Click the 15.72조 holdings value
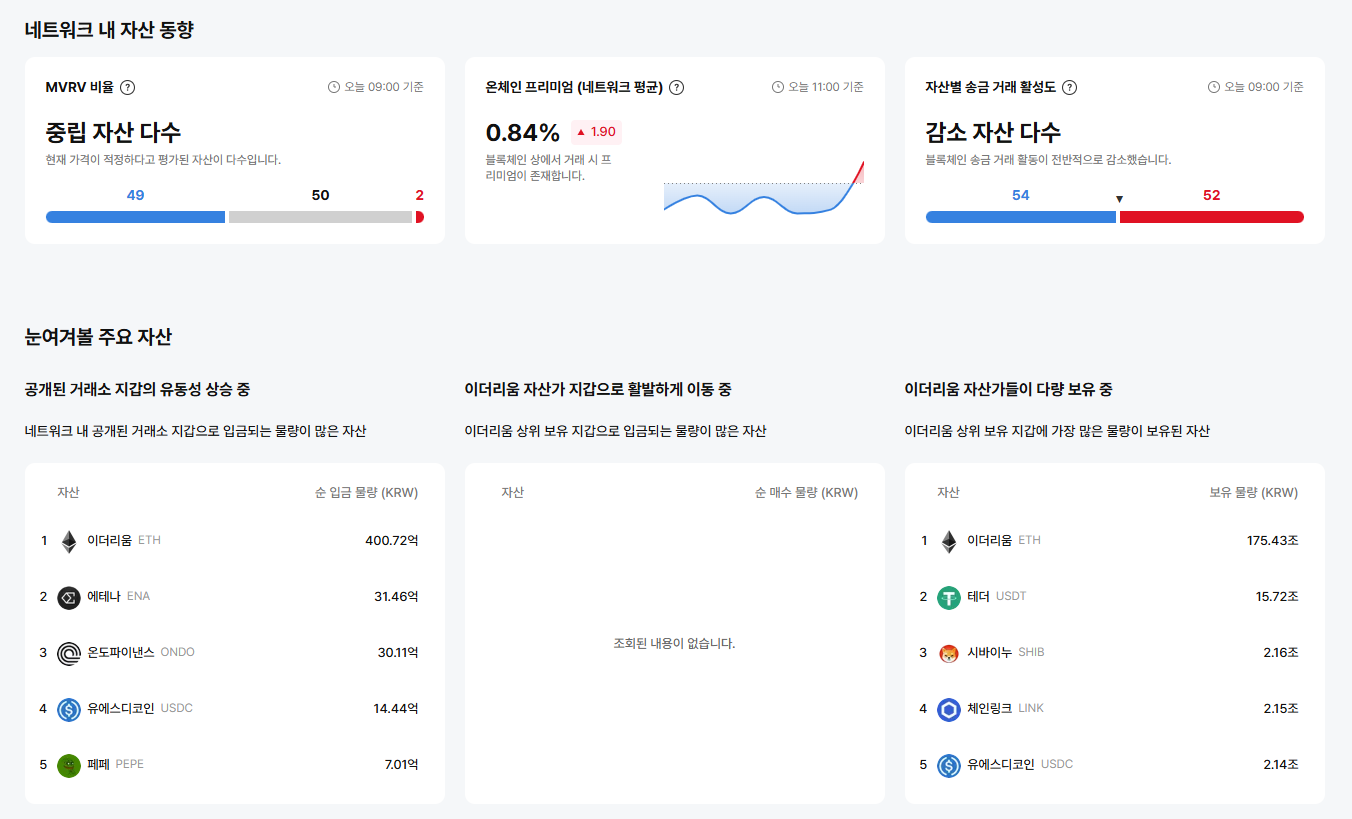Screen dimensions: 1352x819 1277,597
